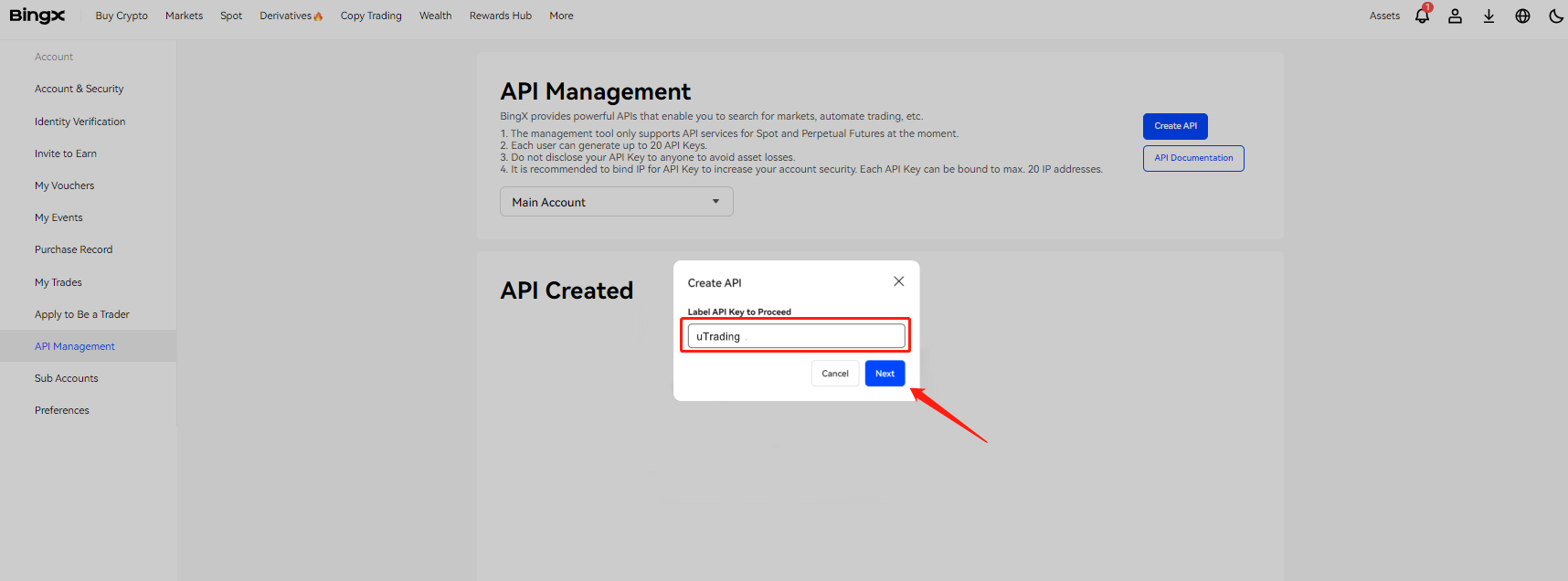Open Apply to Be a Trader
This screenshot has height=581, width=1568.
tap(82, 314)
